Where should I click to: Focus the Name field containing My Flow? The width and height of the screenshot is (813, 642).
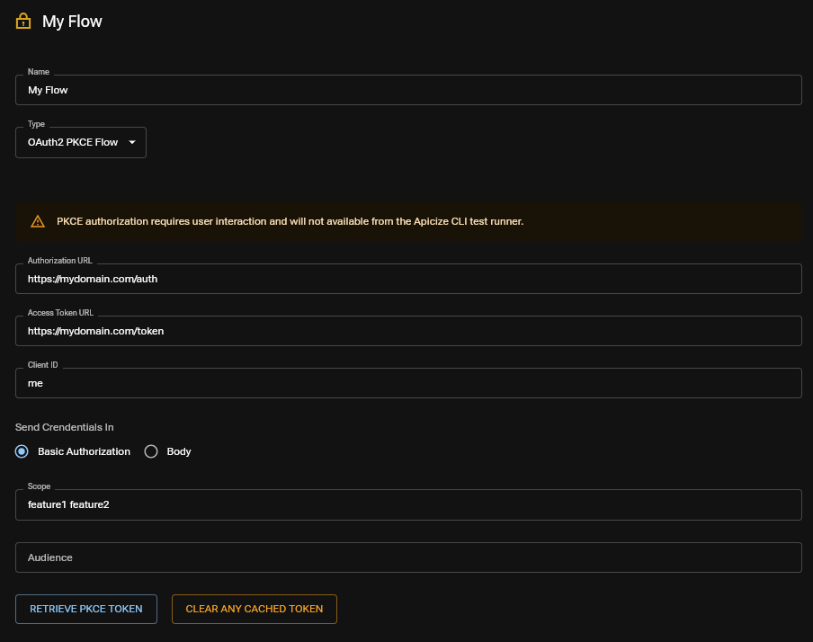point(408,90)
